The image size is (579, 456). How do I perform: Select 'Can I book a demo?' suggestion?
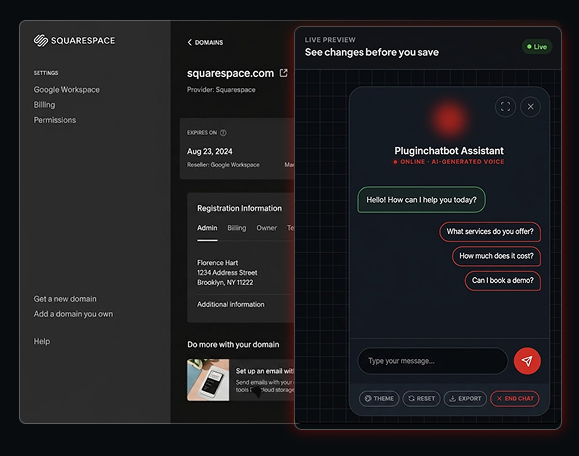pyautogui.click(x=503, y=281)
